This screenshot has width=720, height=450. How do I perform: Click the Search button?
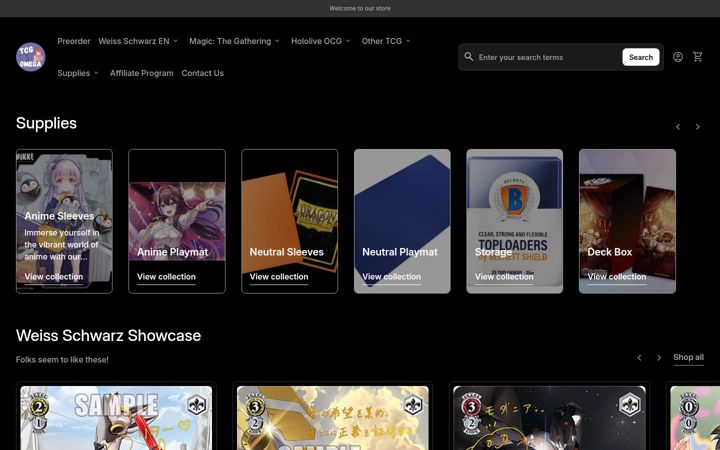pos(641,57)
